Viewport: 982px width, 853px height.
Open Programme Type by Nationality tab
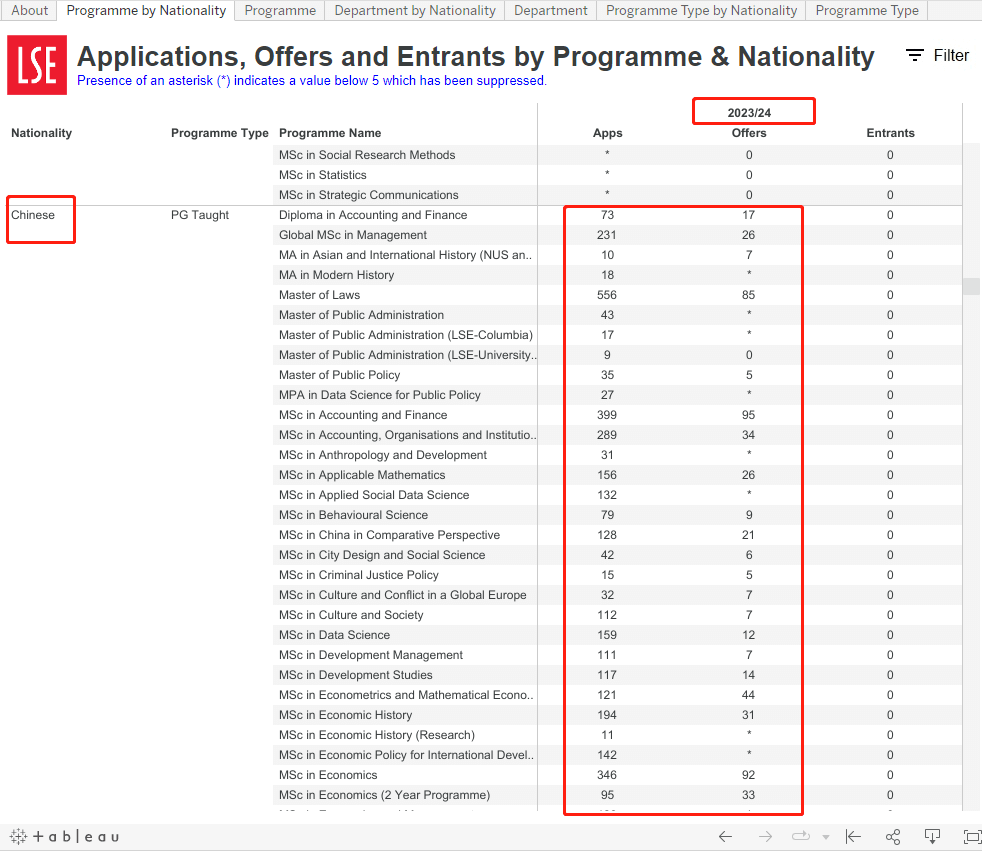(x=701, y=11)
